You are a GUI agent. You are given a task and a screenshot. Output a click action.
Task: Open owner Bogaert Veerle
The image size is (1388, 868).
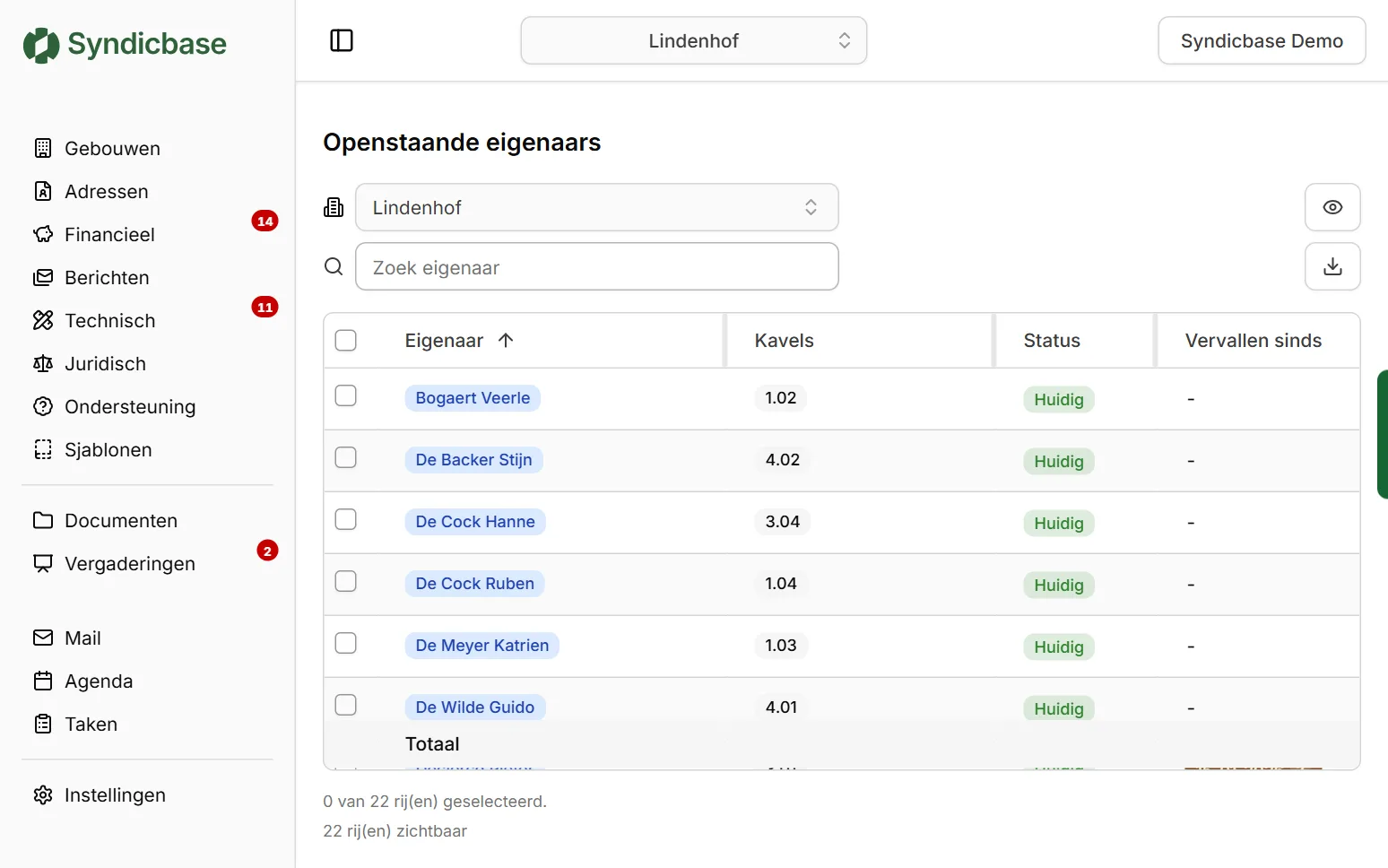coord(473,398)
